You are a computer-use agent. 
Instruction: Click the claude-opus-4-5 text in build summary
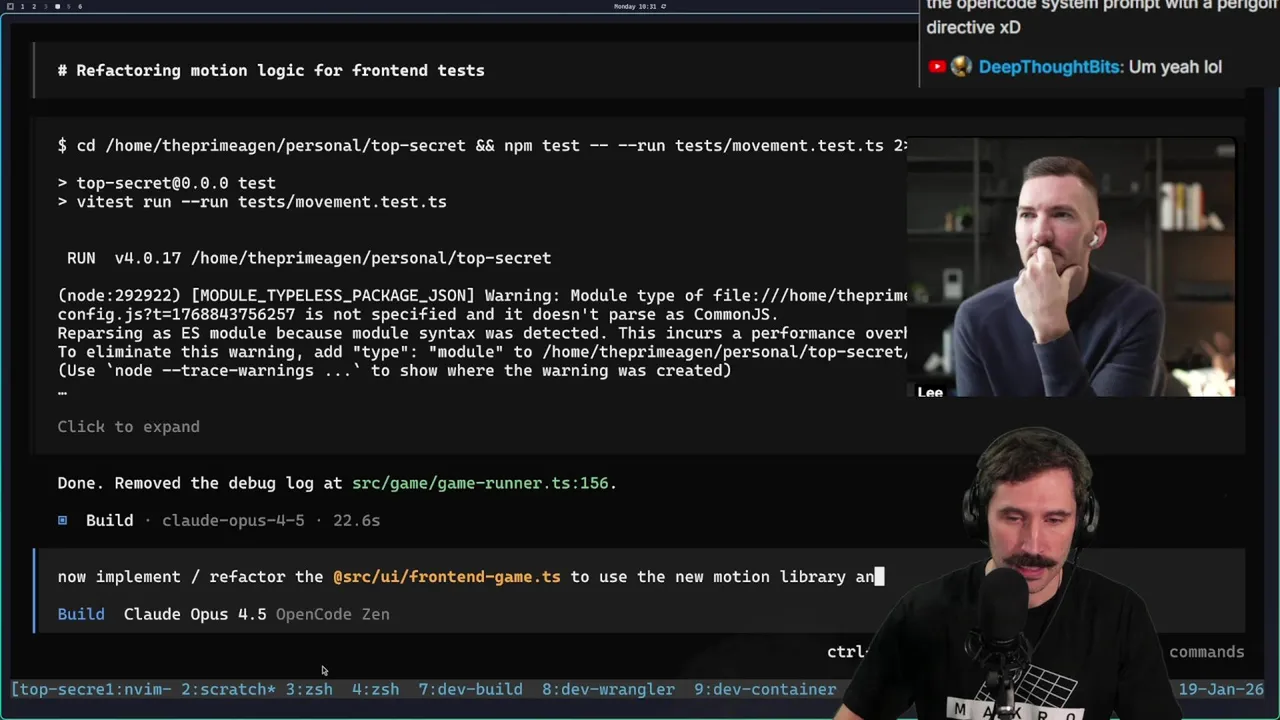233,521
